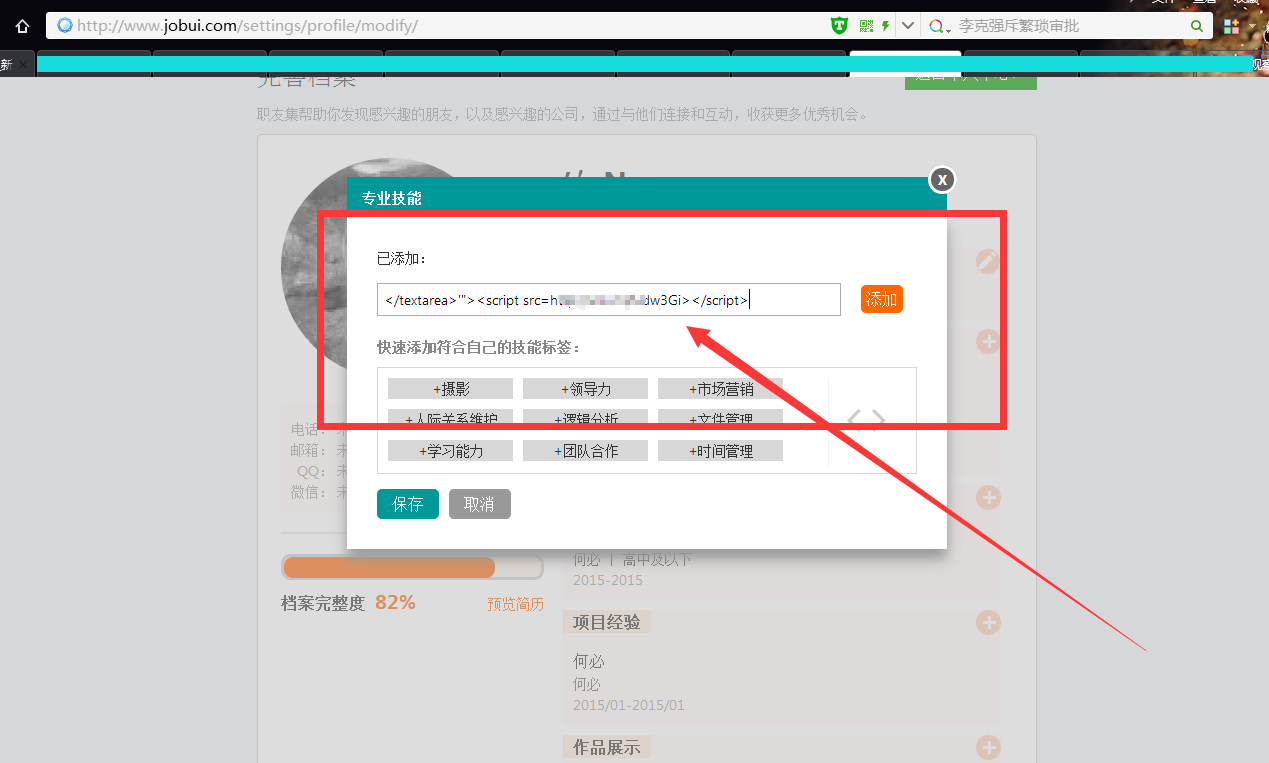Go to browser home page icon

point(22,26)
